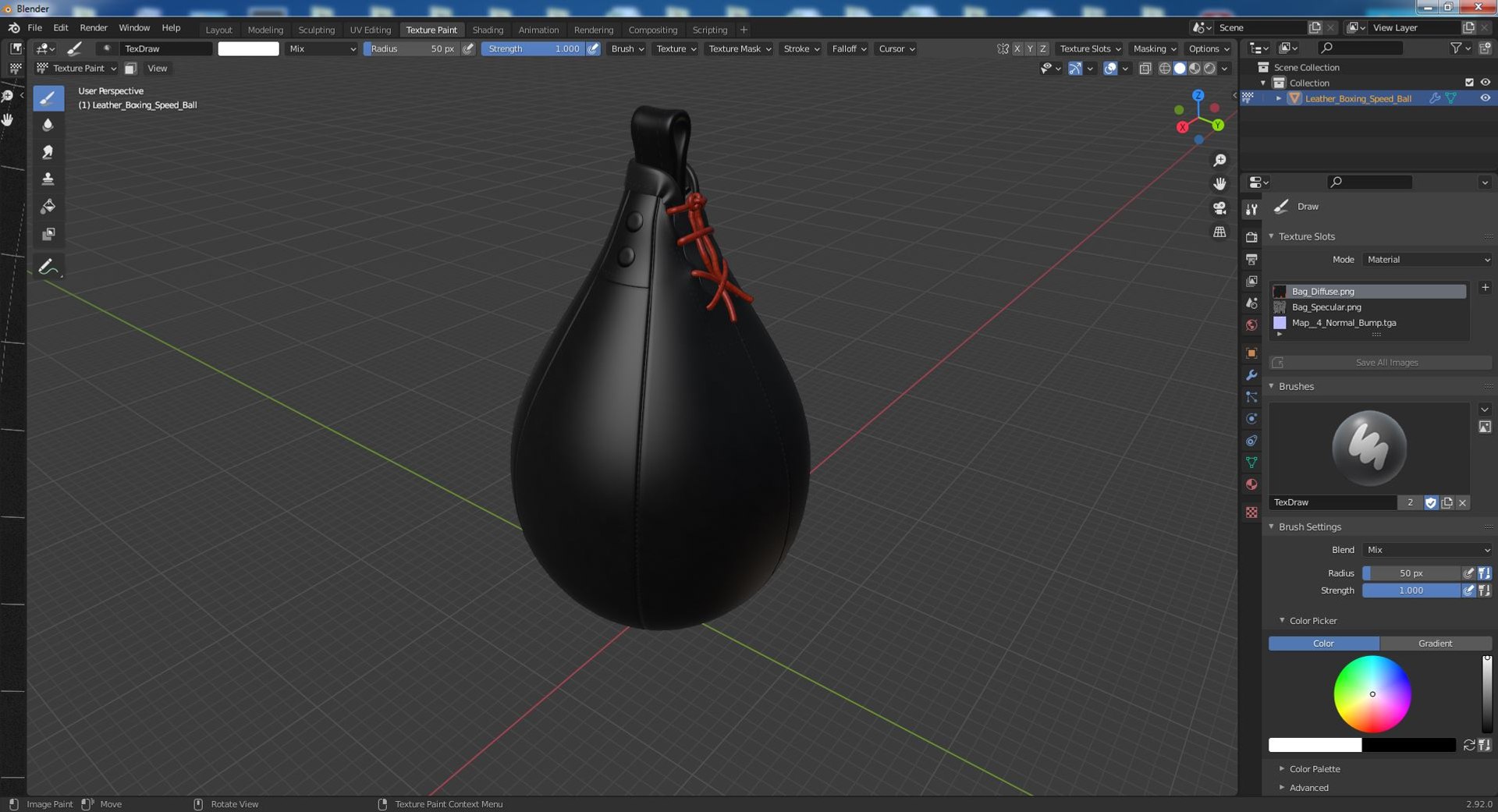Open the Render menu
The image size is (1498, 812).
(94, 28)
